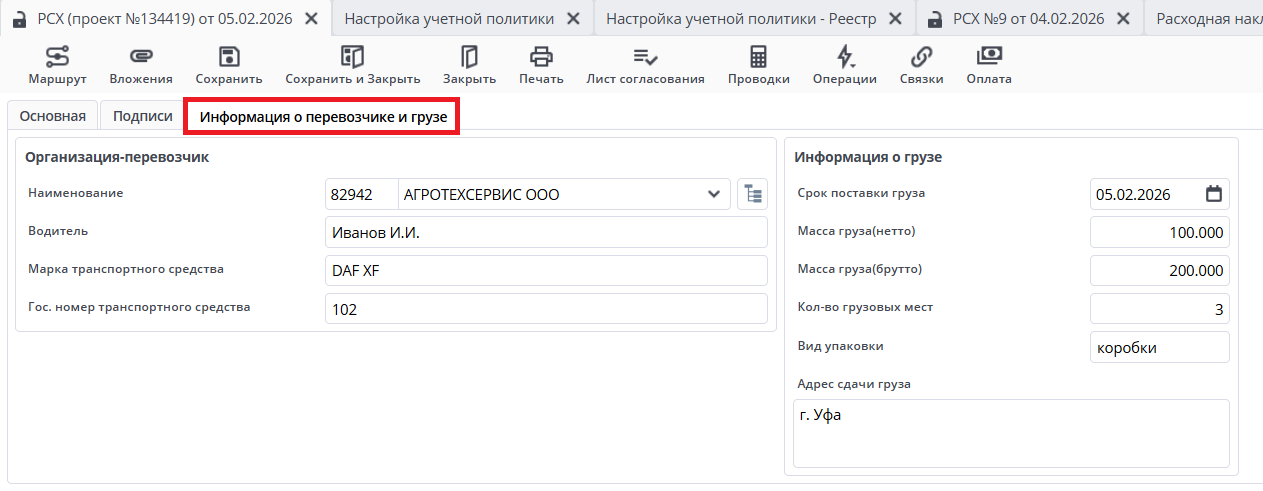Open Настройка учетной политики - Реестр tab

point(743,18)
